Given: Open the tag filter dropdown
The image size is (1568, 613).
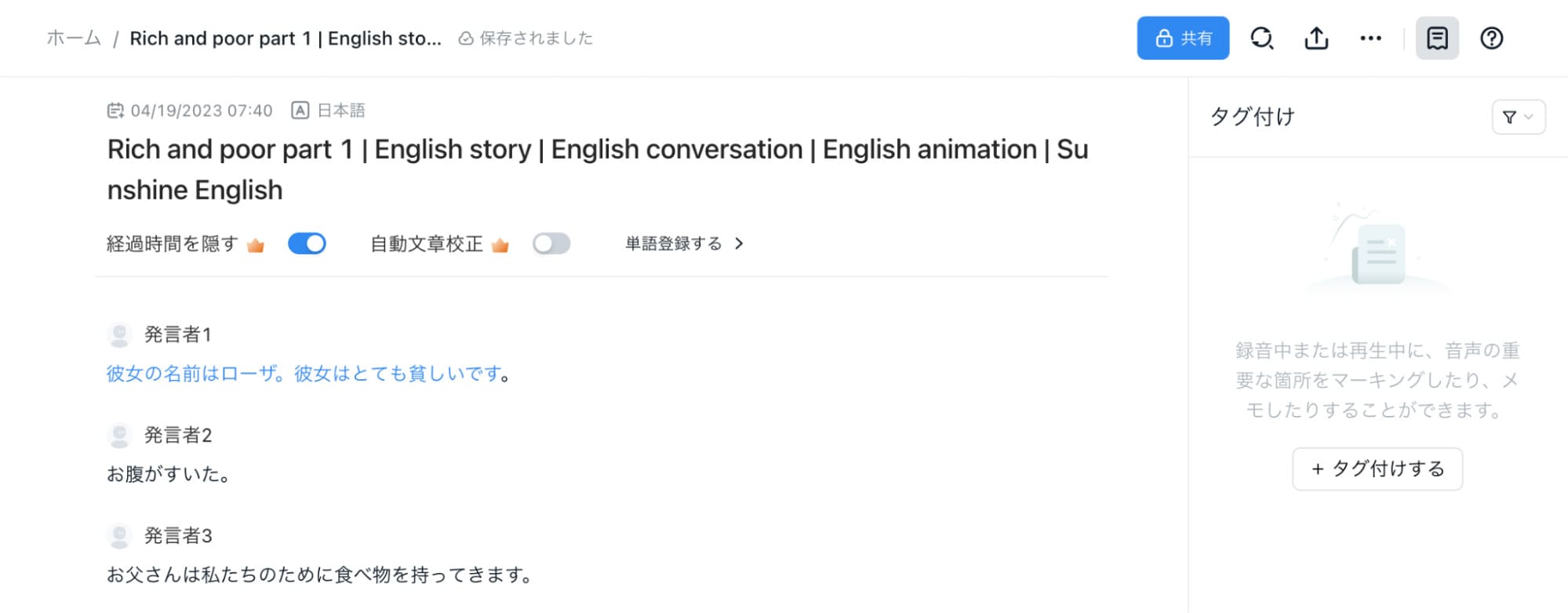Looking at the screenshot, I should point(1518,117).
